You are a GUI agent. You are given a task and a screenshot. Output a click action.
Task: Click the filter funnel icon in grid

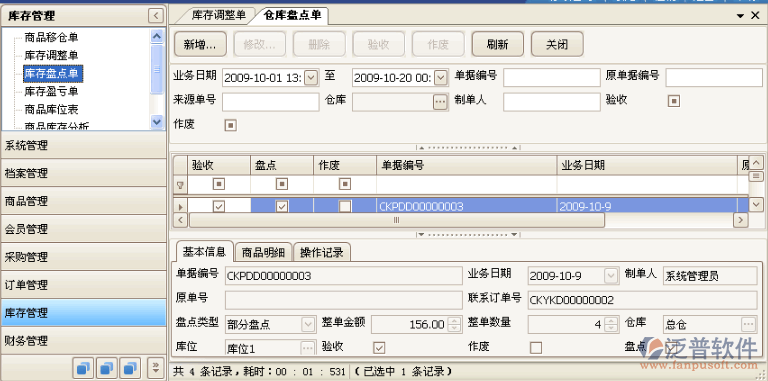[x=180, y=185]
